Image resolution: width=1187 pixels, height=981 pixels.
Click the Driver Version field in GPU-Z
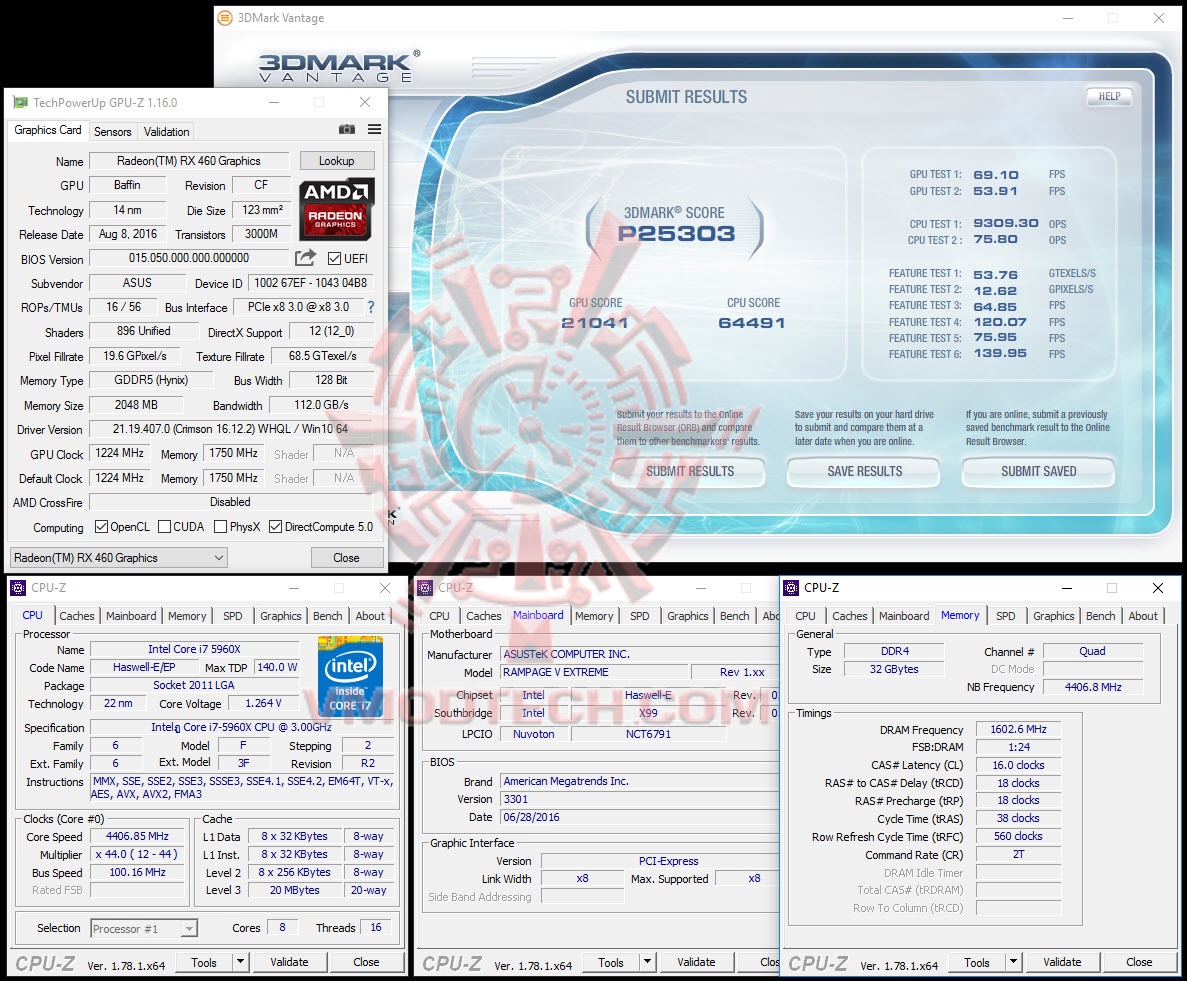[230, 429]
